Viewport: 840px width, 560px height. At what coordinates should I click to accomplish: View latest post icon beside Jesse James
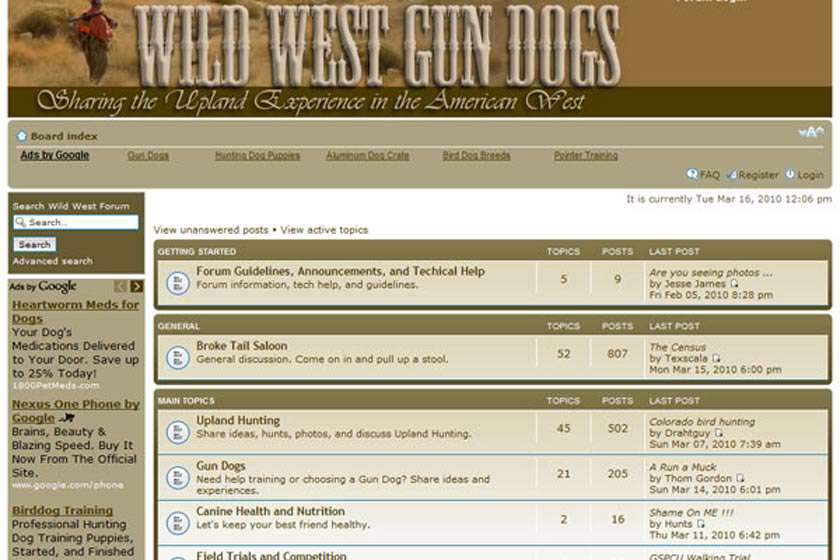734,284
